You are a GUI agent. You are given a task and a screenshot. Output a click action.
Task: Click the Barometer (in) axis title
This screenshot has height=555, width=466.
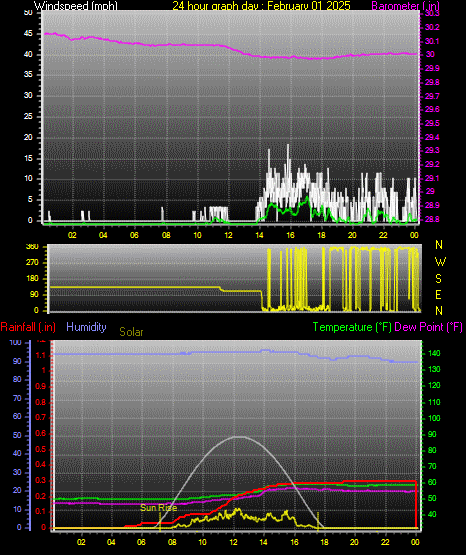point(405,5)
